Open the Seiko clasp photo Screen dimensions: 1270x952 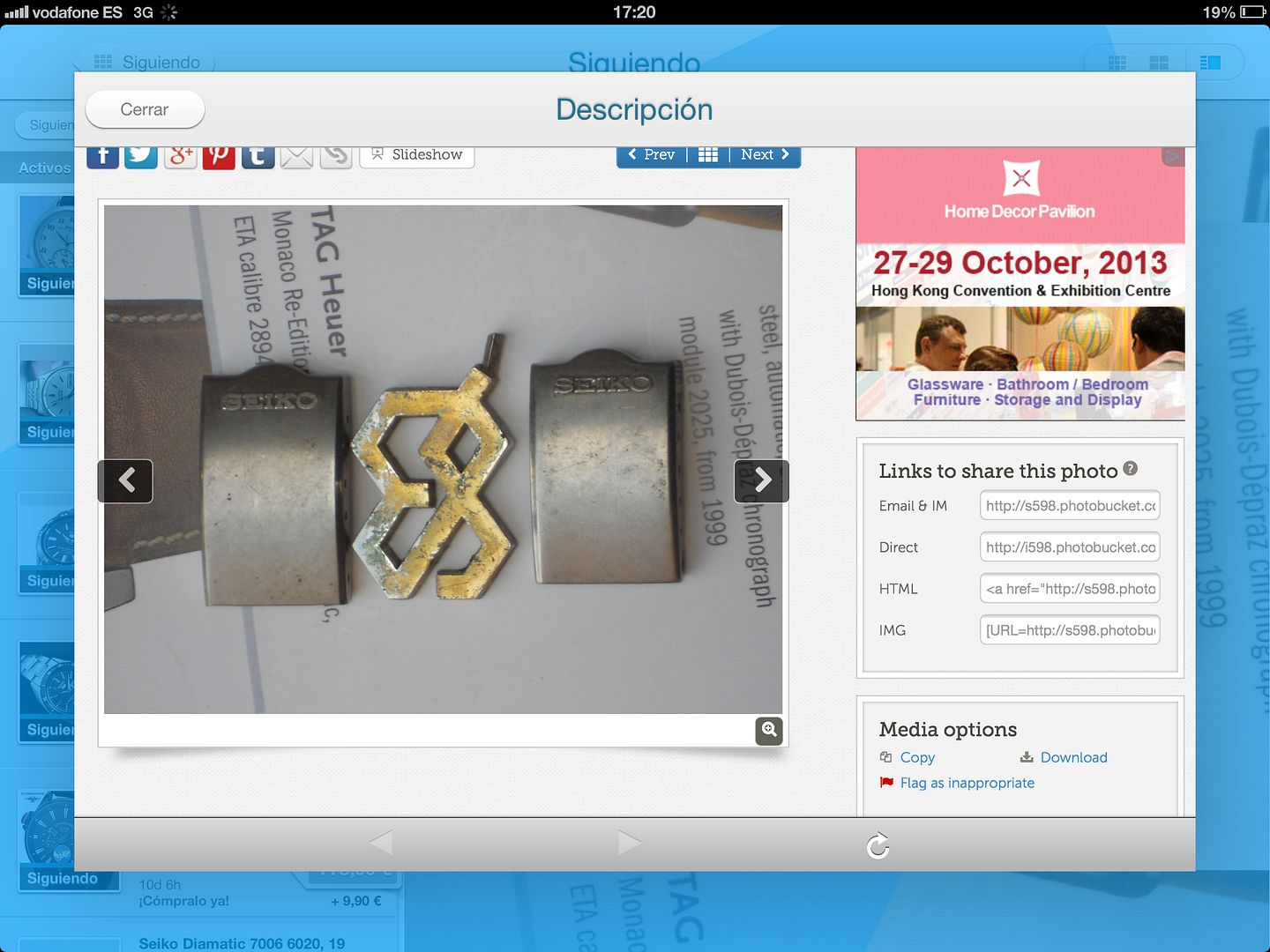tap(443, 459)
